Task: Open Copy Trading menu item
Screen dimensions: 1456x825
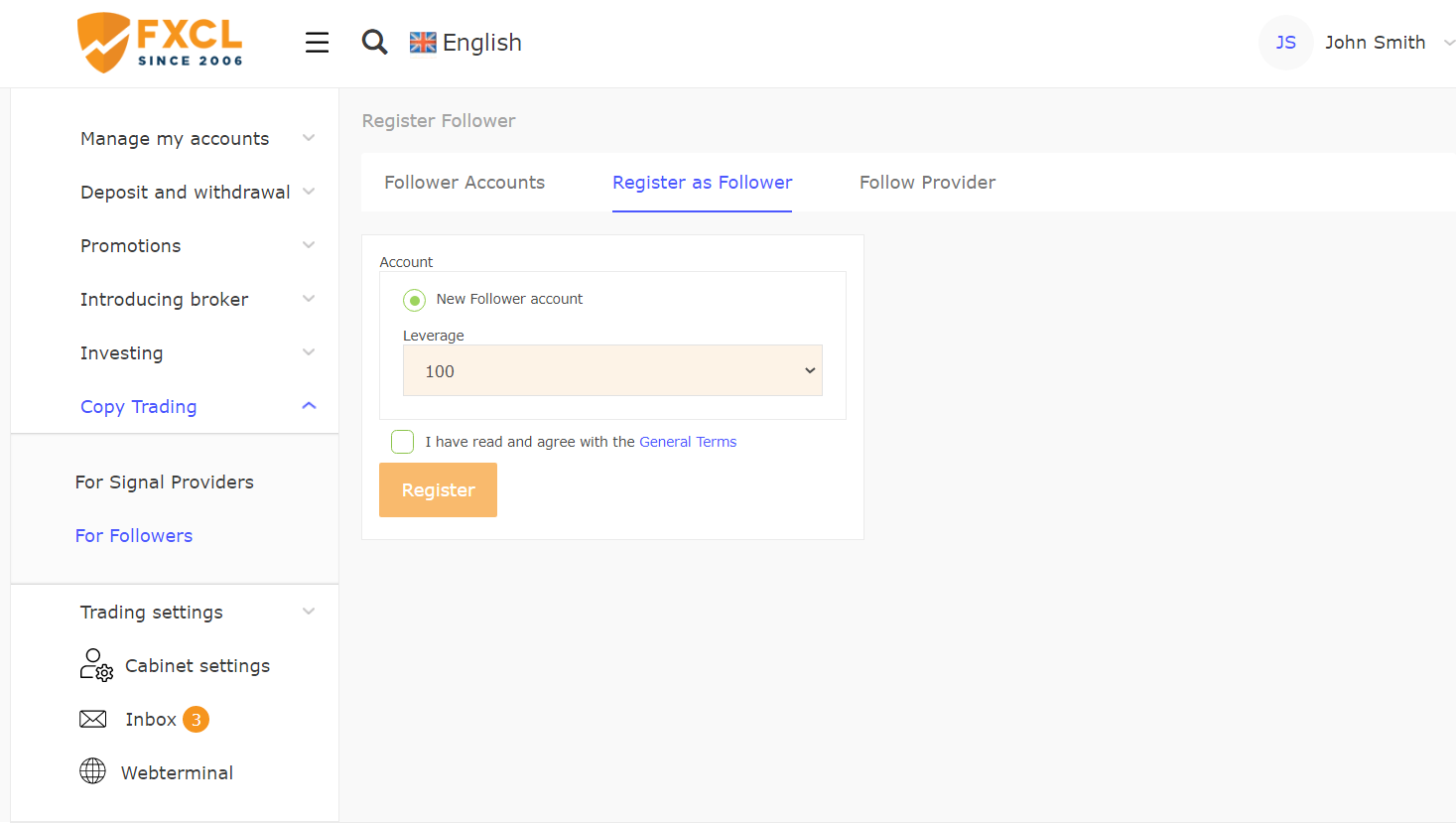Action: (139, 407)
